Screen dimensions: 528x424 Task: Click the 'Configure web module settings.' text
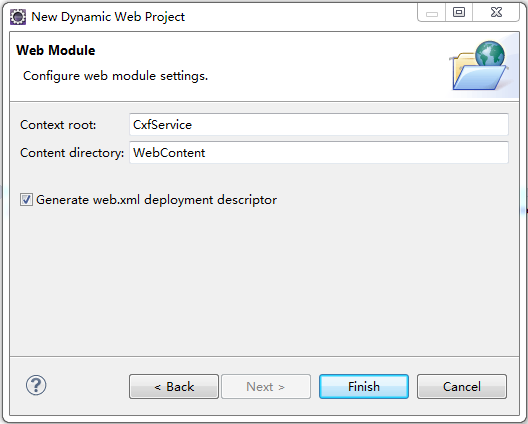(x=116, y=76)
